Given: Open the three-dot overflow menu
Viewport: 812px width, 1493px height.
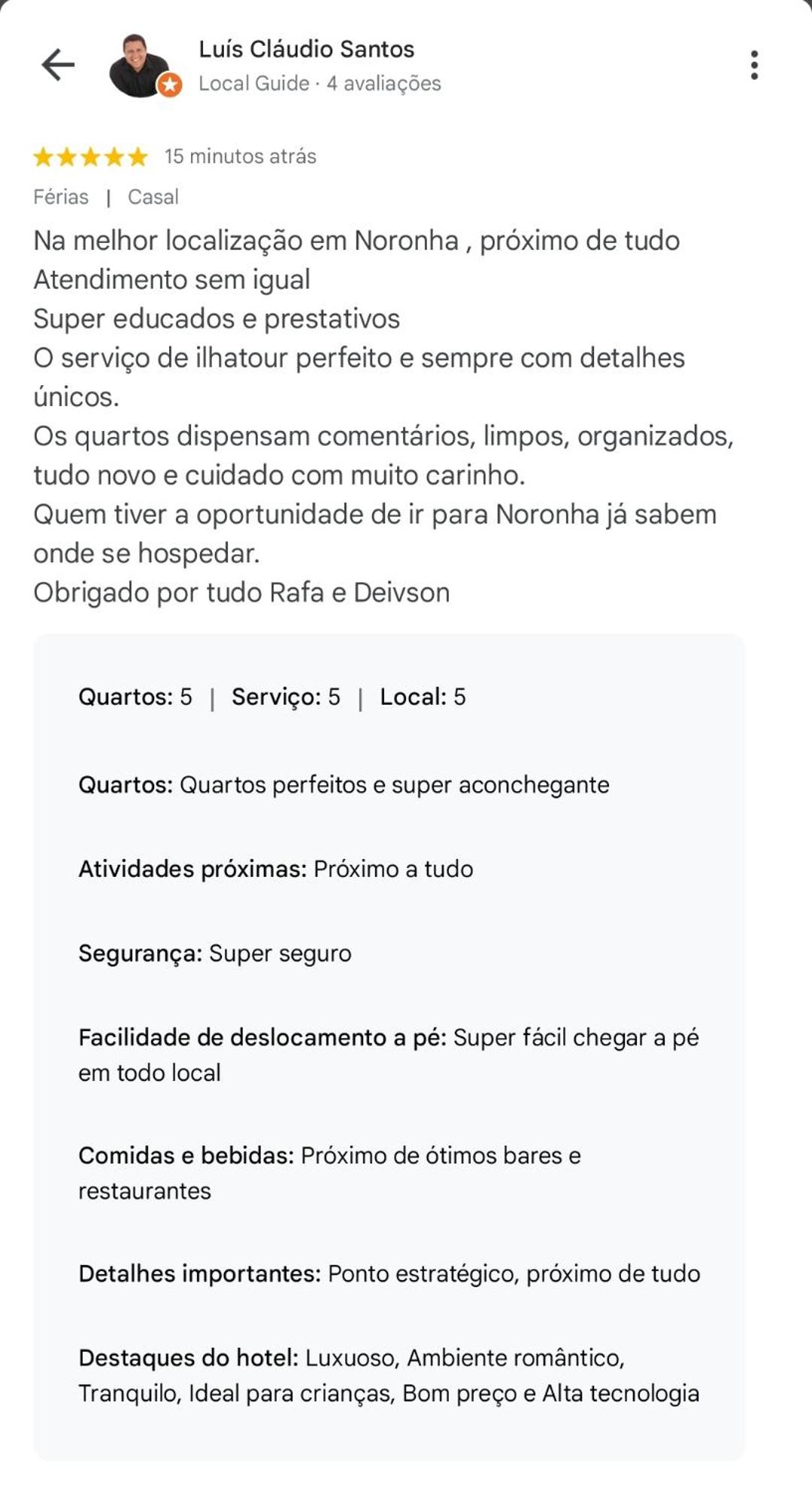Looking at the screenshot, I should pyautogui.click(x=754, y=65).
